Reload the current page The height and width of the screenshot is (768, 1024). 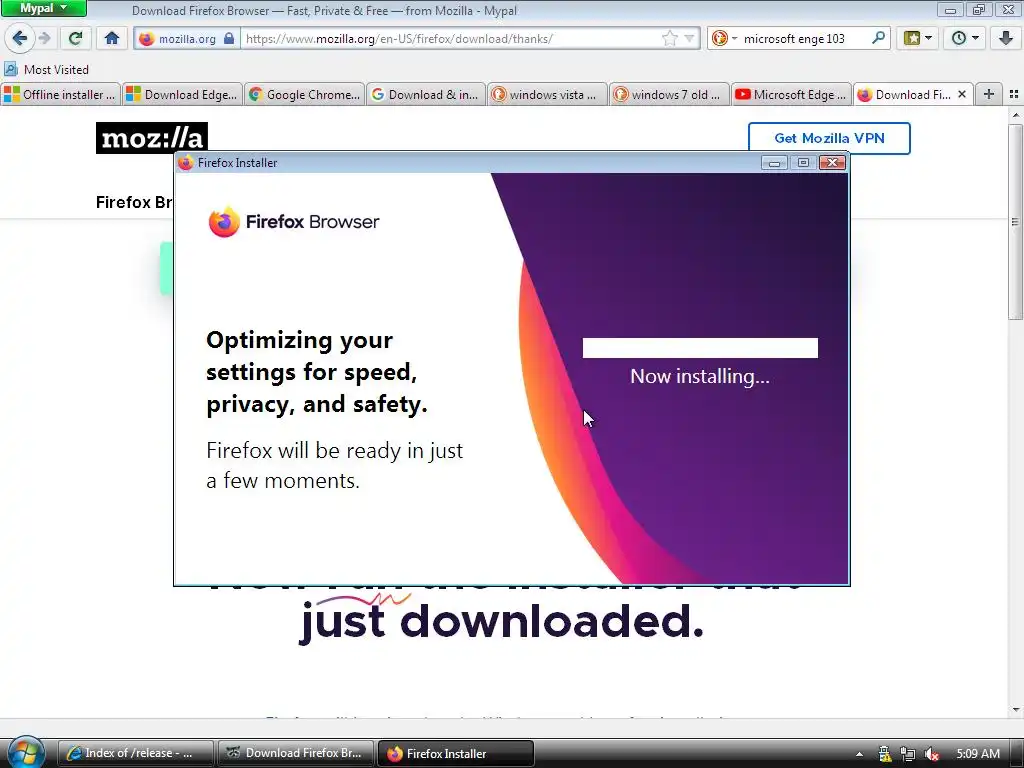pos(75,38)
